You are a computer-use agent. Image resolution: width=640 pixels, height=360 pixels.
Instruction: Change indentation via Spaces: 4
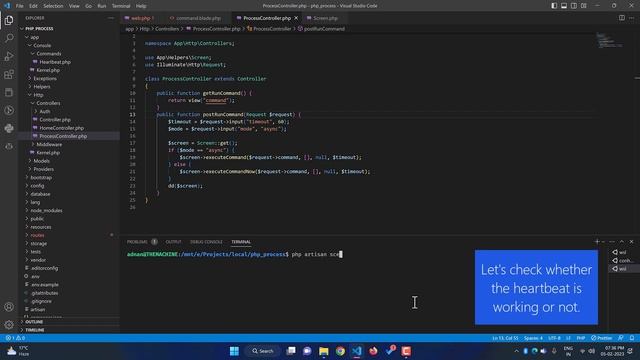coord(533,338)
